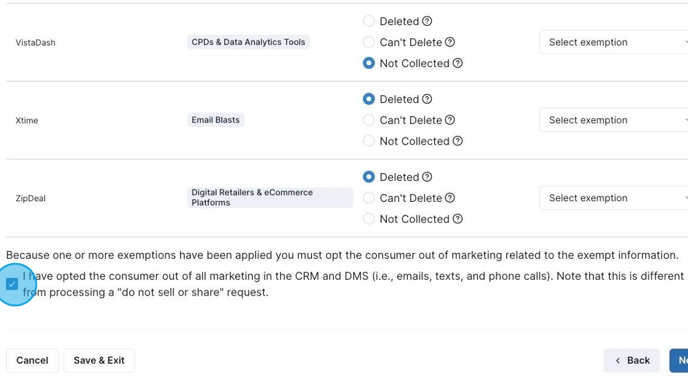Open help icon beside VistaDash Deleted option
This screenshot has width=688, height=384.
(427, 21)
